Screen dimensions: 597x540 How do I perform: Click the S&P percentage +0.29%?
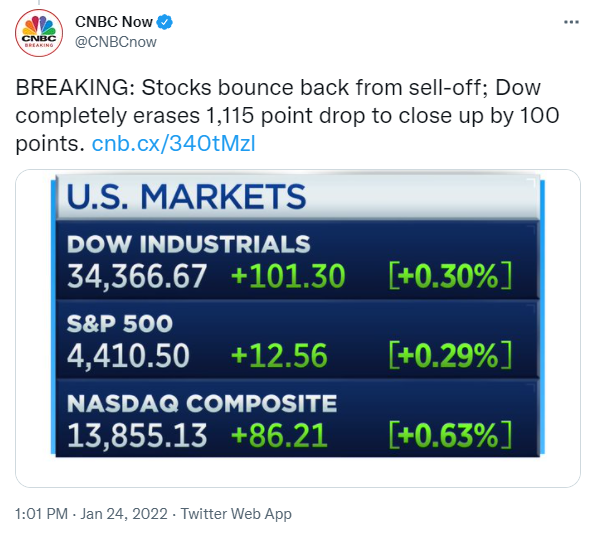450,355
